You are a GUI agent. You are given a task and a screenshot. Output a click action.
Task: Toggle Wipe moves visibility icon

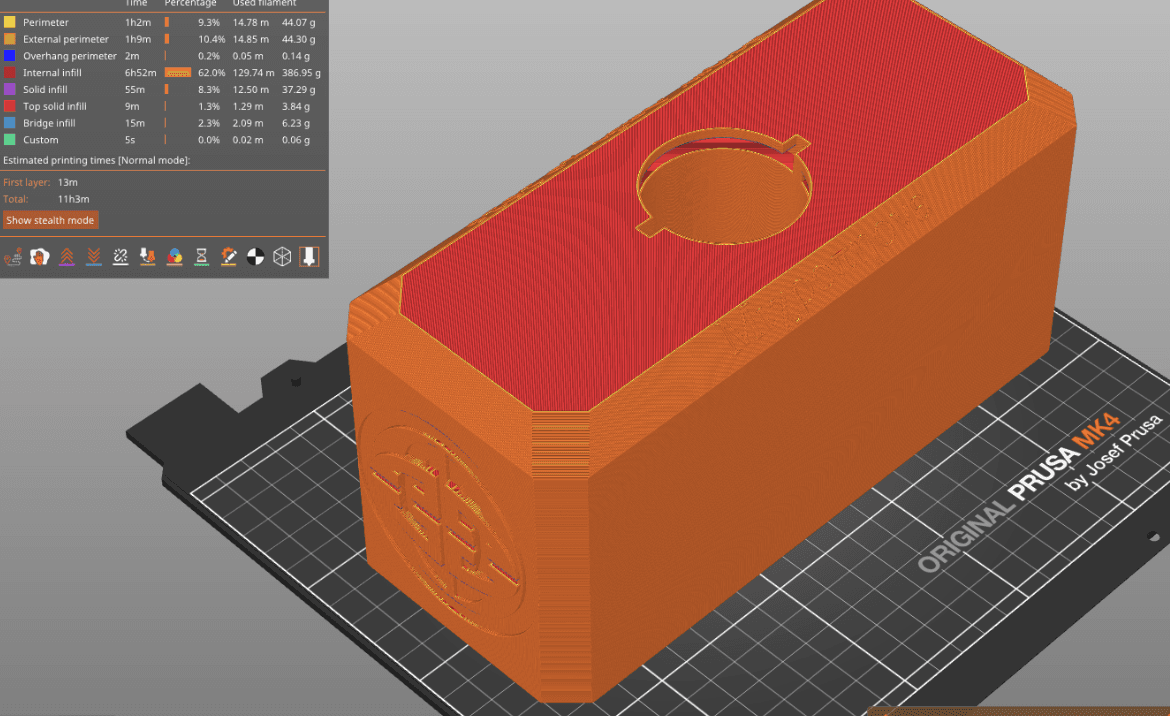40,257
